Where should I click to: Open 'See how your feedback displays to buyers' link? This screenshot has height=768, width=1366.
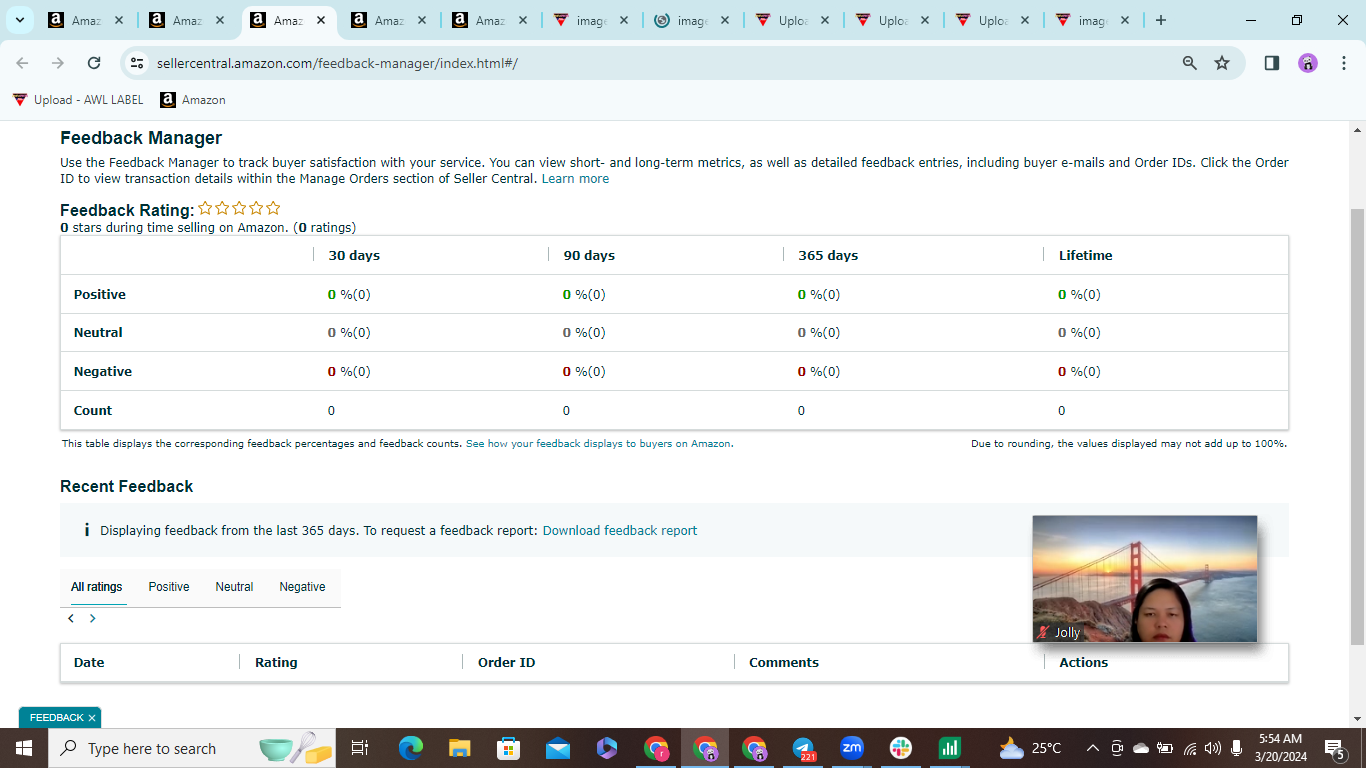tap(598, 443)
